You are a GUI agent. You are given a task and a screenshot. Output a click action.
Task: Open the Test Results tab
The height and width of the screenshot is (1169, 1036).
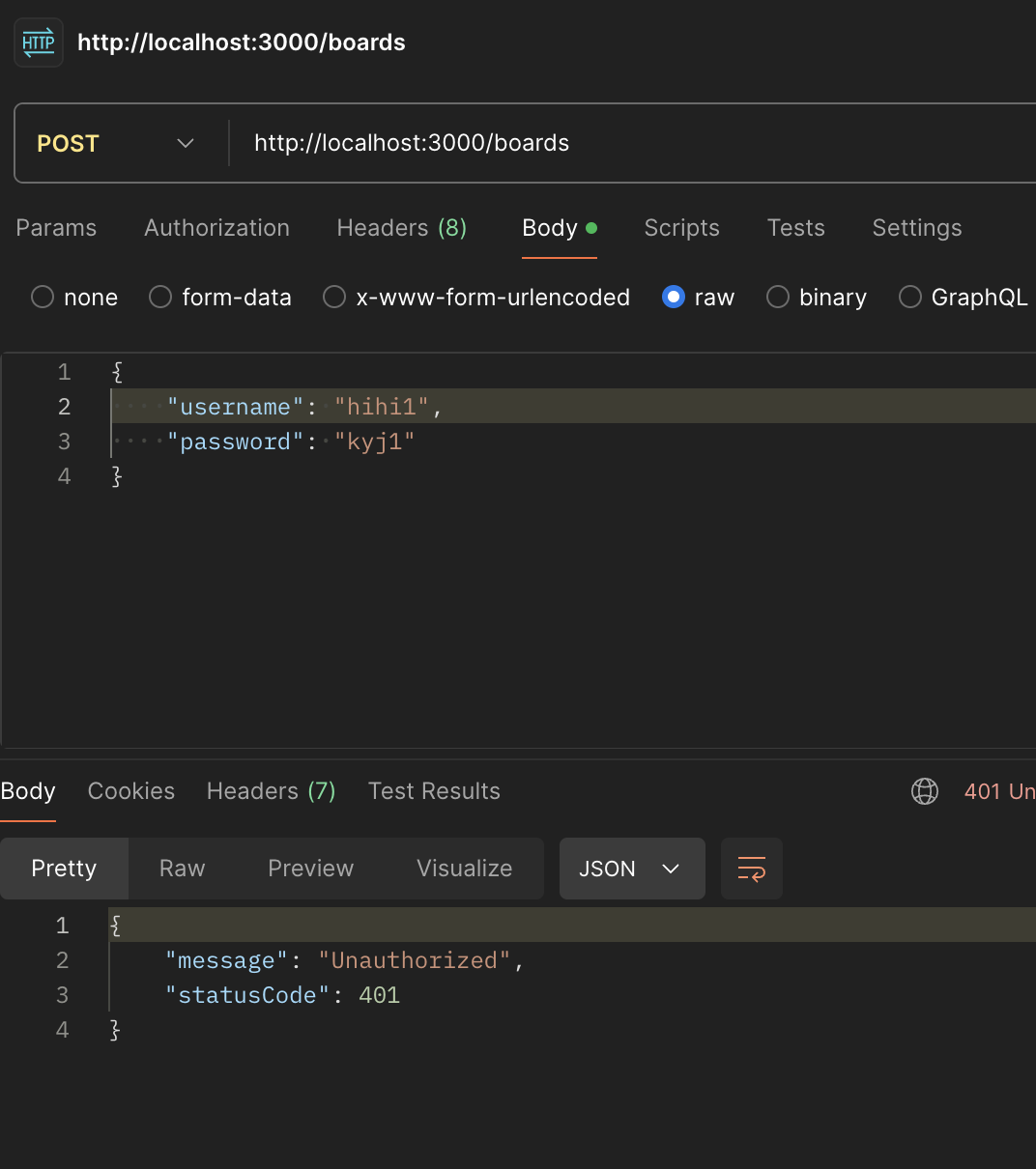click(434, 791)
